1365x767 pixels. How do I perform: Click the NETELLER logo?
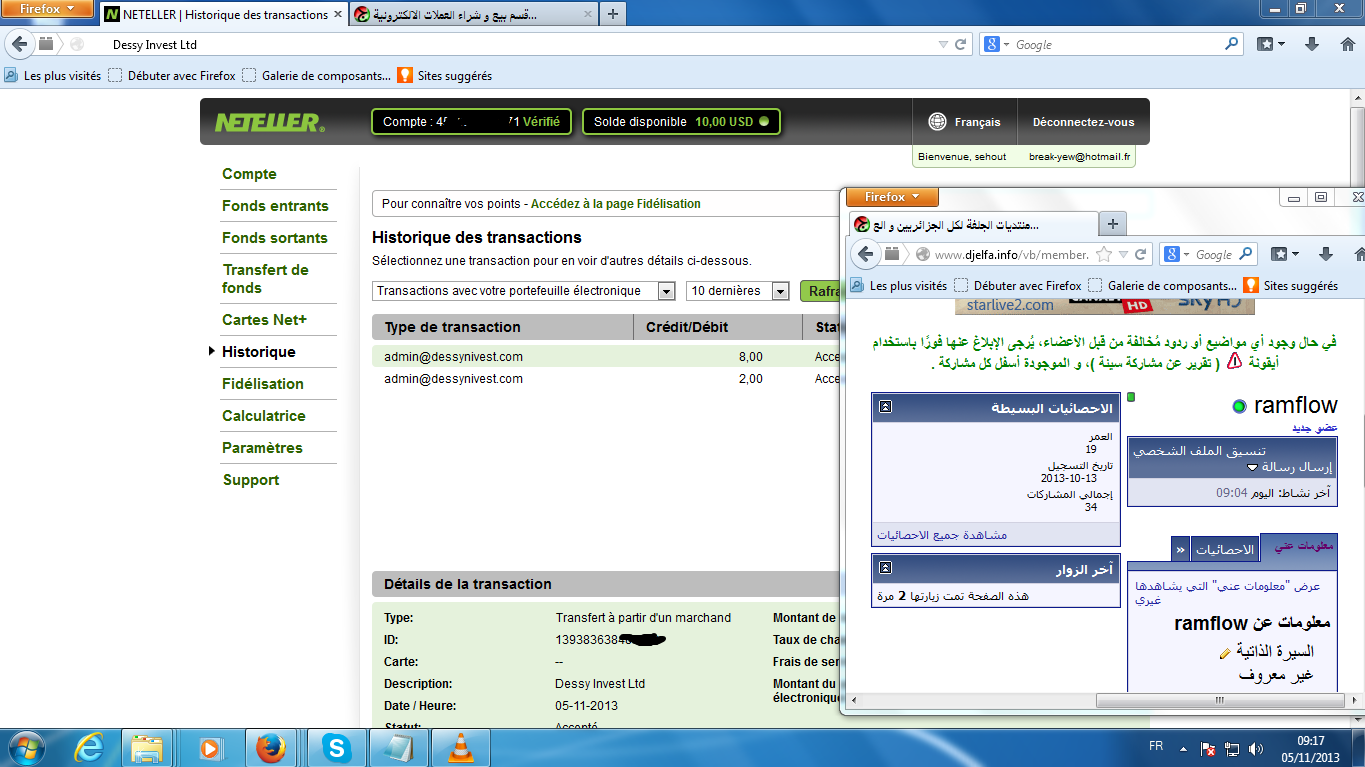268,122
